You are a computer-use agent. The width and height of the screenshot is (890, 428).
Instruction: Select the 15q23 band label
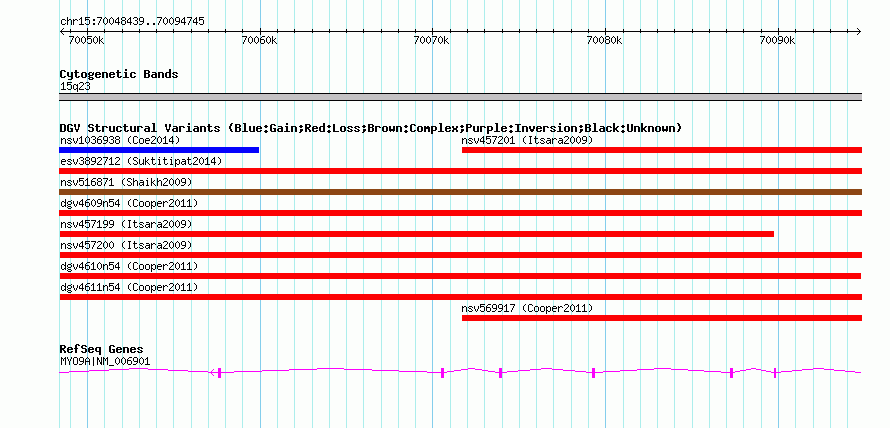point(75,87)
